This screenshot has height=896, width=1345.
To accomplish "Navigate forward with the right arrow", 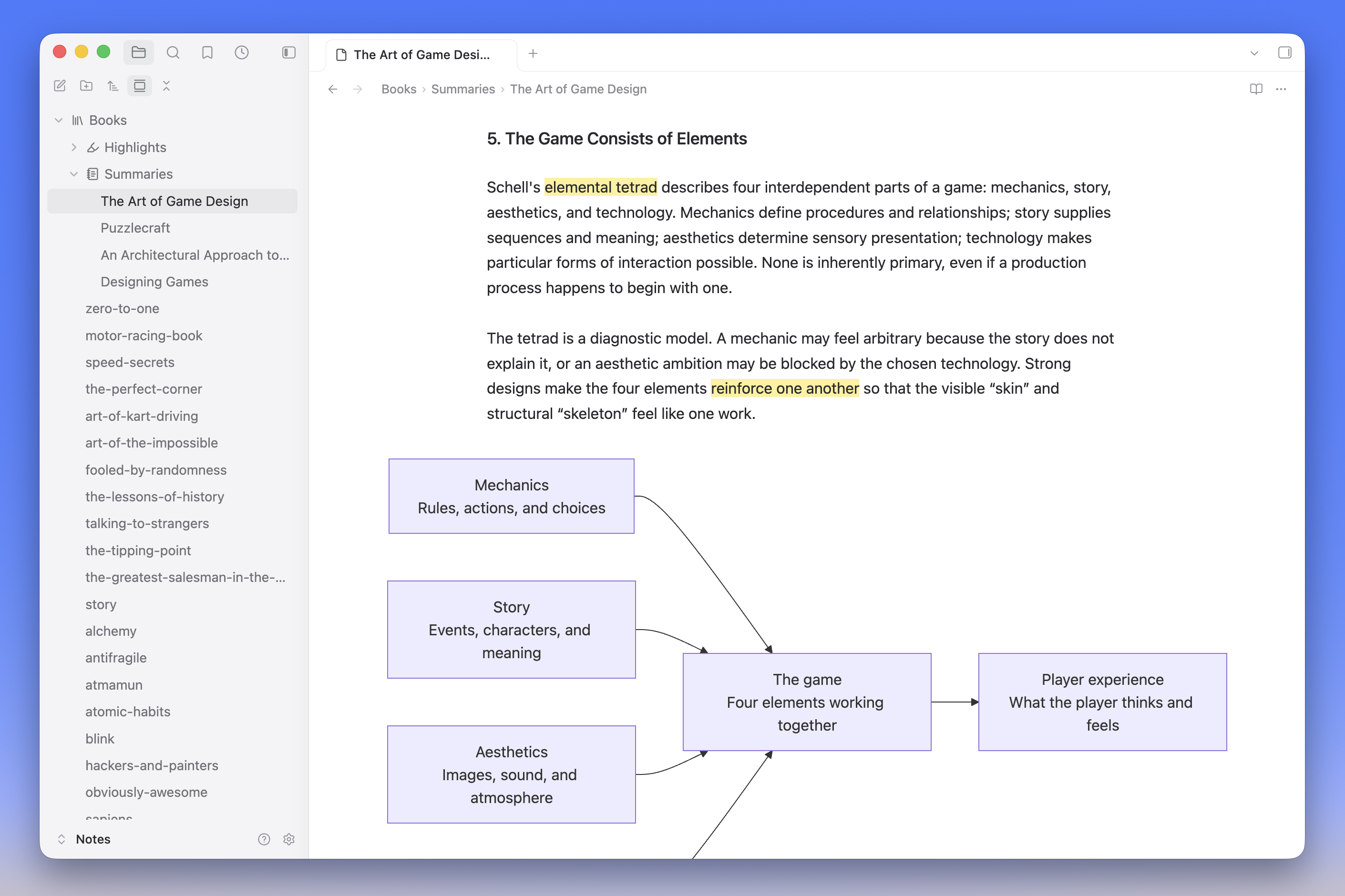I will coord(358,89).
